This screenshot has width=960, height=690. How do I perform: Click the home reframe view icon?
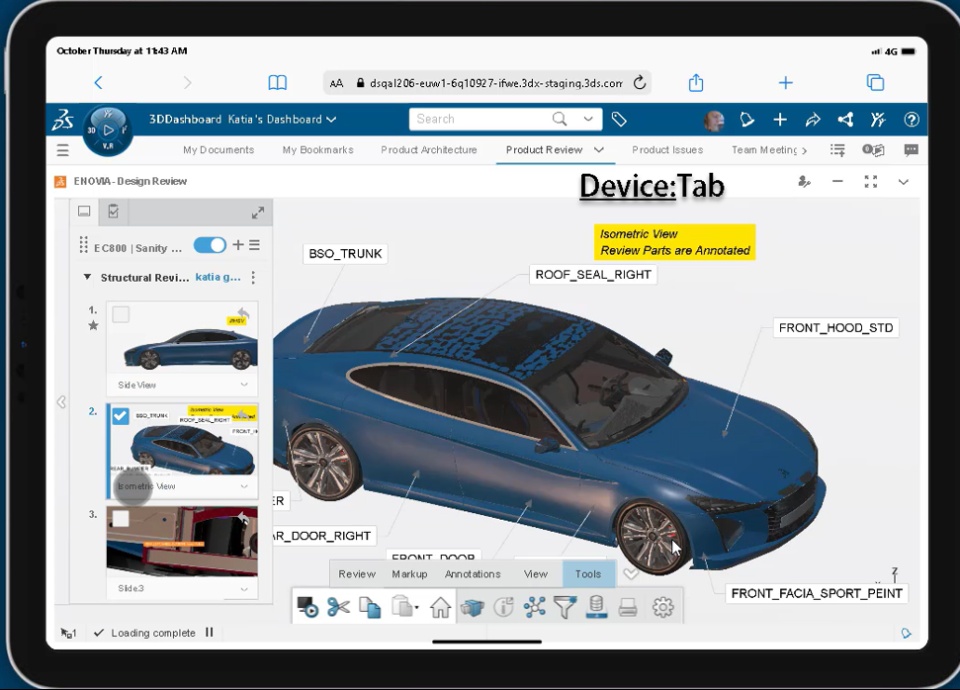440,607
